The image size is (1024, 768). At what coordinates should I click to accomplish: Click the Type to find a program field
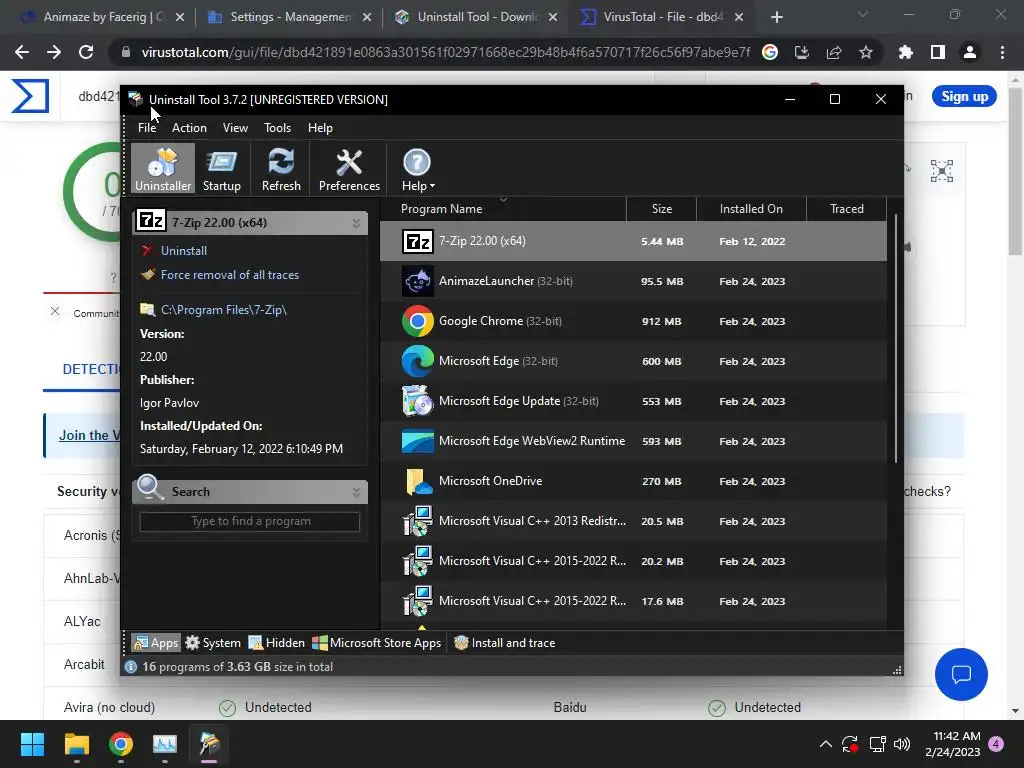(250, 521)
